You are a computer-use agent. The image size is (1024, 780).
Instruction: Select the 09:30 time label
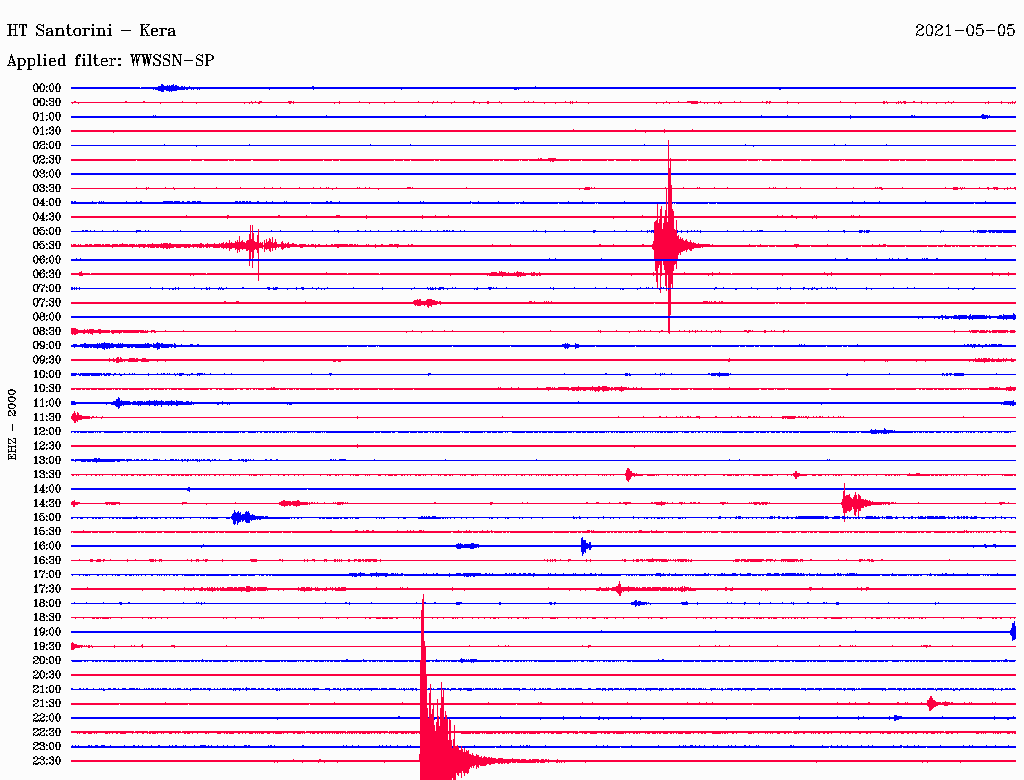pyautogui.click(x=47, y=360)
